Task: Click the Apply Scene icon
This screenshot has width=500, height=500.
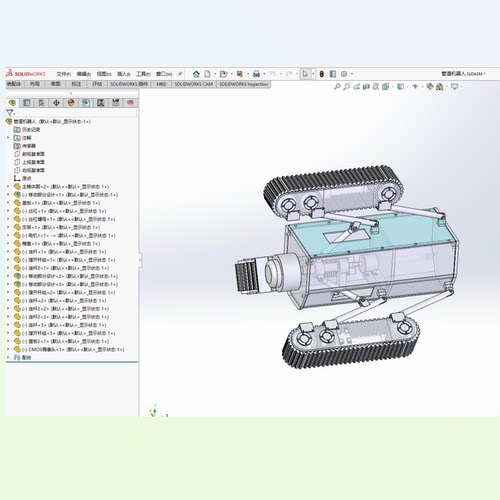Action: coord(440,87)
